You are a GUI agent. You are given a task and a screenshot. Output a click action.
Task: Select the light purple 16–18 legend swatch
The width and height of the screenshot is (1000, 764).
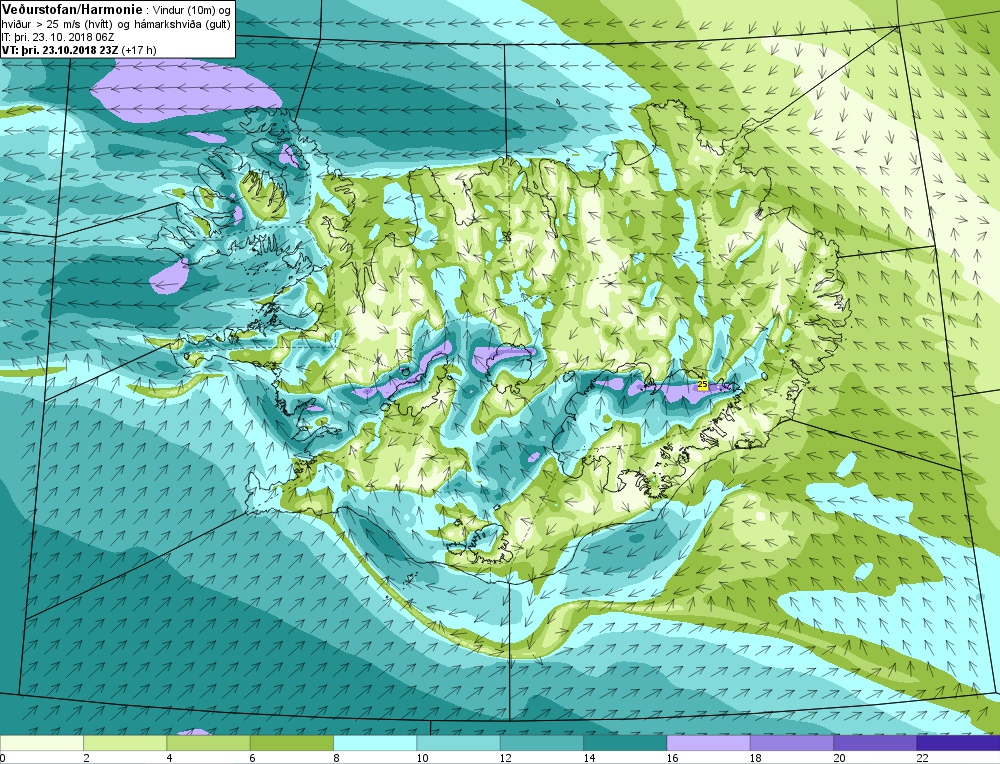(x=708, y=743)
